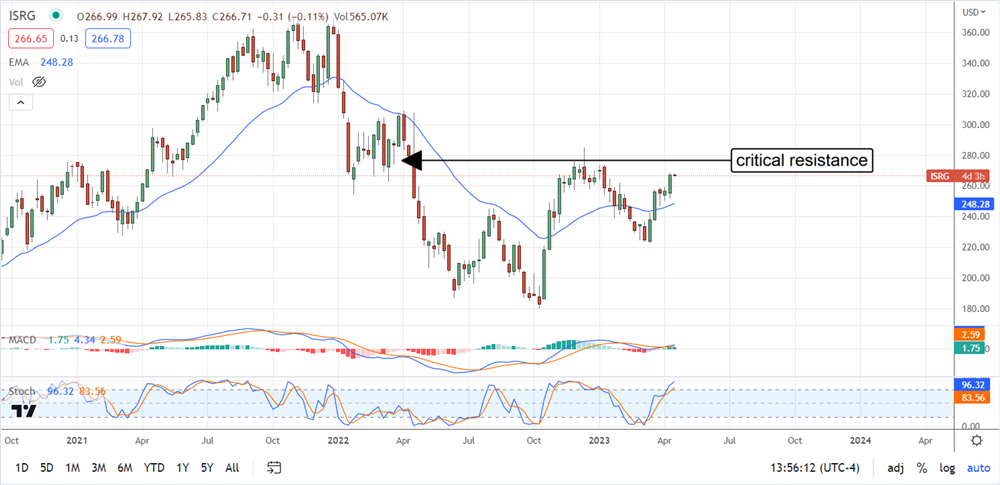Toggle log scale mode
Screen dimensions: 1000x485
tap(946, 468)
